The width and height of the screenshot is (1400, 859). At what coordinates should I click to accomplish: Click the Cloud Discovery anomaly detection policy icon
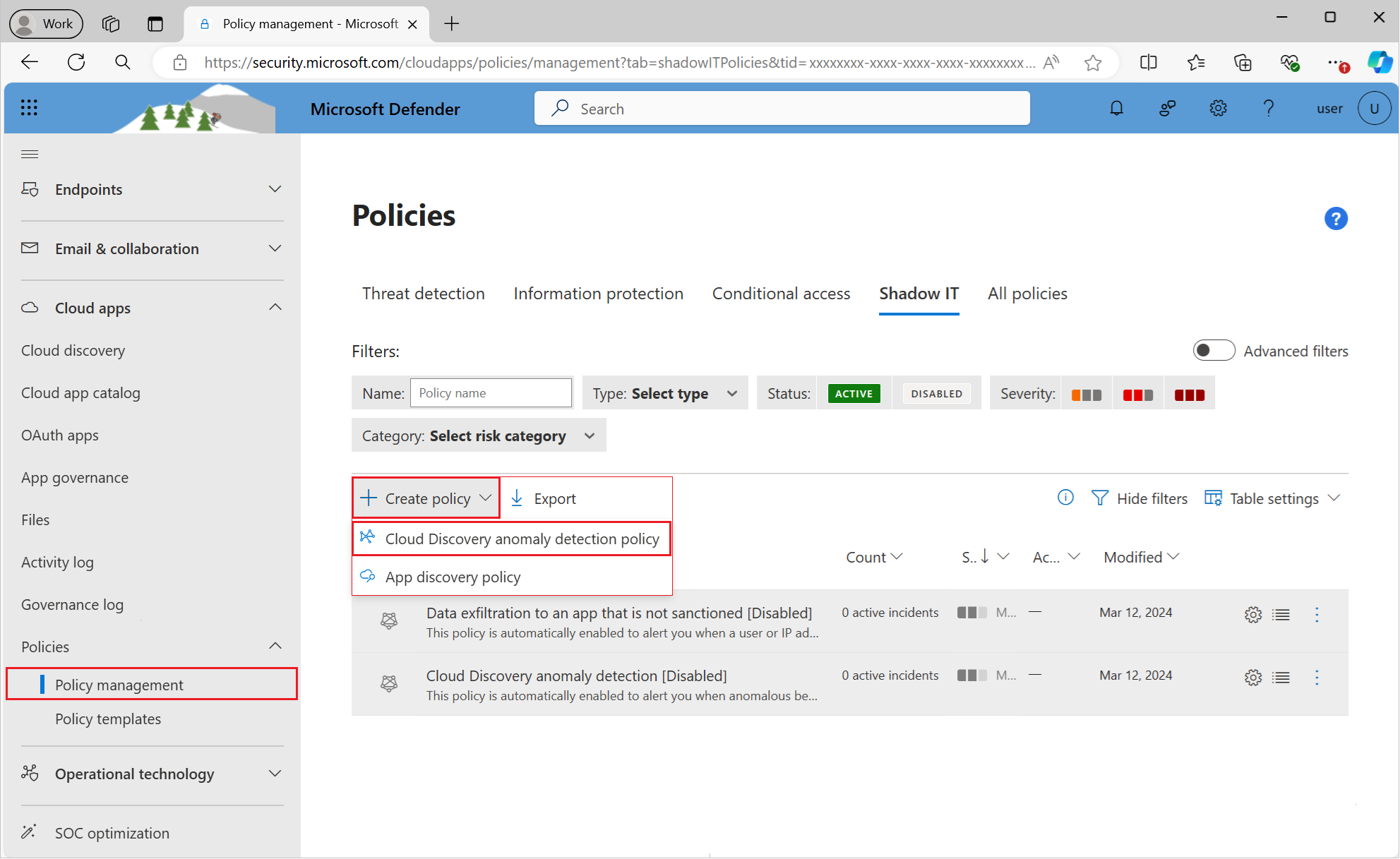coord(368,538)
